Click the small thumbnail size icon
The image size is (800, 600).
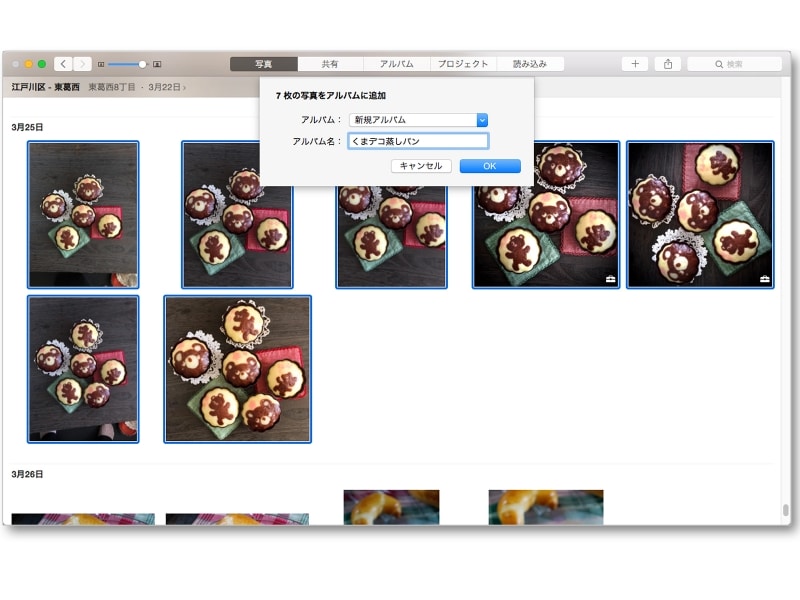point(101,64)
